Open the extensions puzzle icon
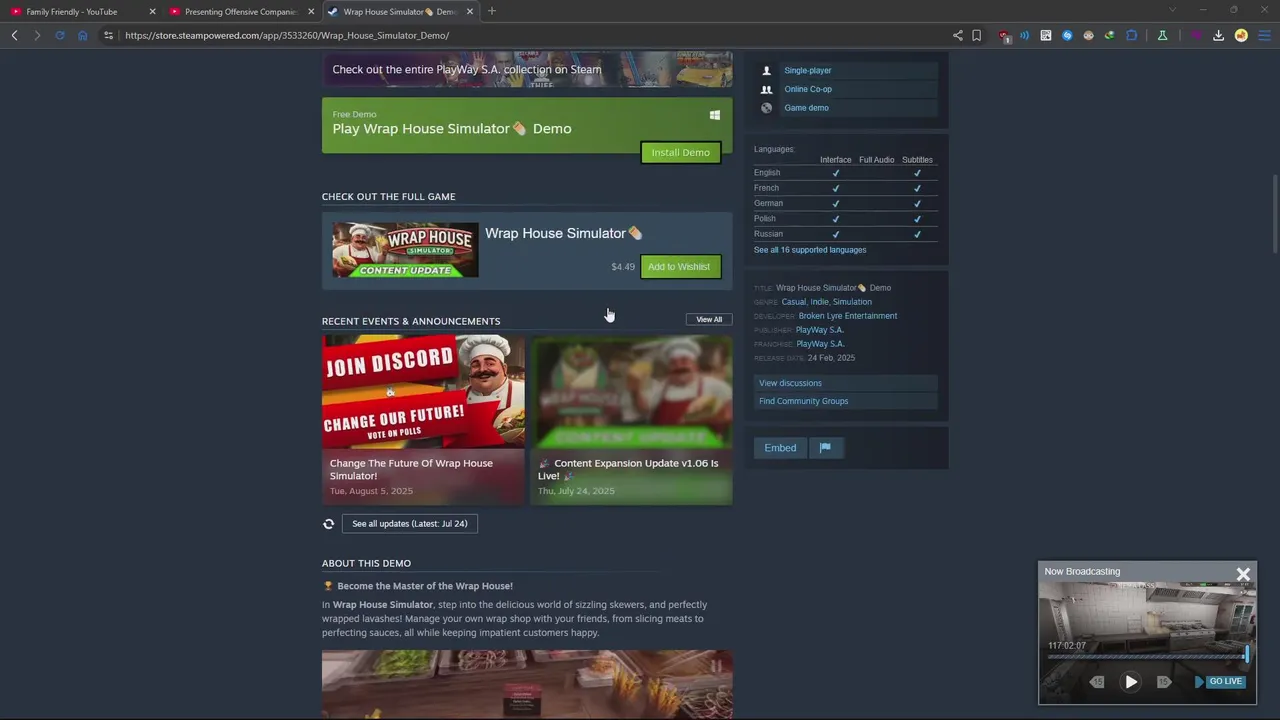This screenshot has height=720, width=1280. click(x=1132, y=35)
